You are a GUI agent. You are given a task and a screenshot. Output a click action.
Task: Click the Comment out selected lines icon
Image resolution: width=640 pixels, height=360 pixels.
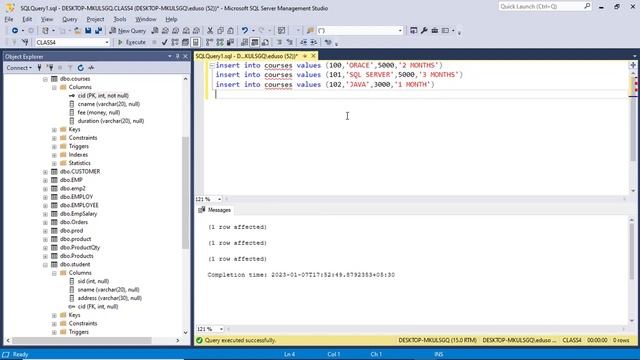point(279,42)
